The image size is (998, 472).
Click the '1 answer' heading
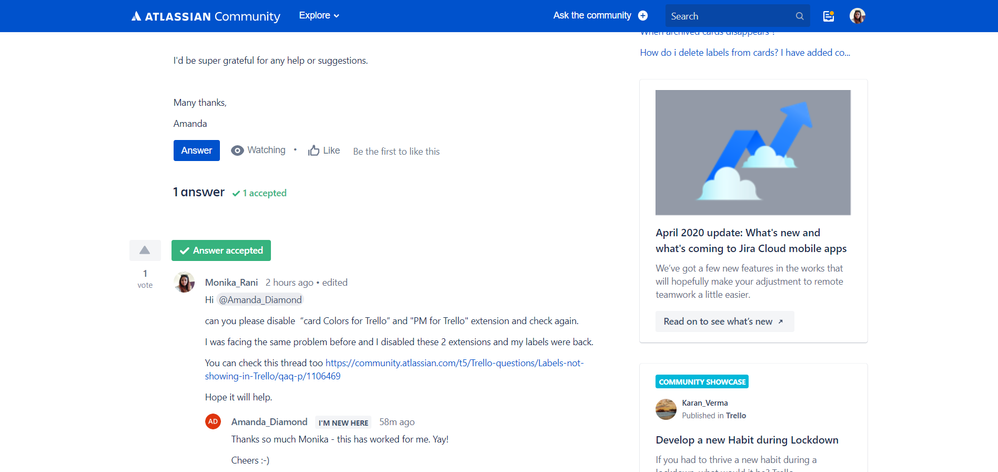(x=199, y=192)
